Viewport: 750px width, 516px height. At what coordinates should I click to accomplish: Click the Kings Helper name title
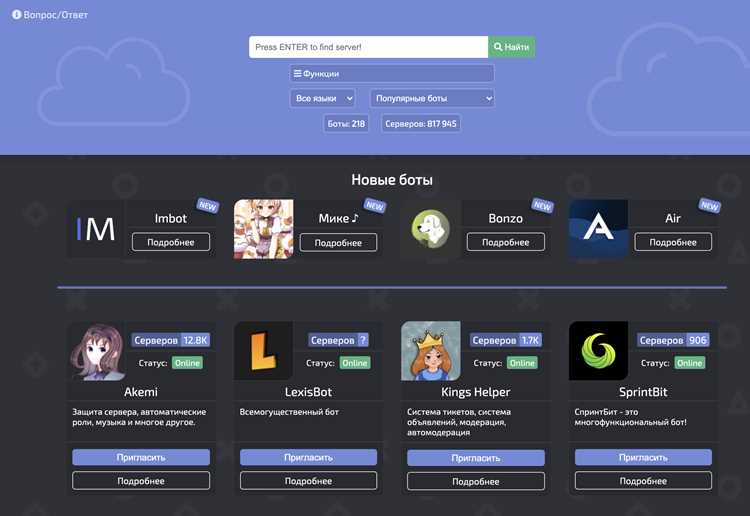(x=475, y=392)
